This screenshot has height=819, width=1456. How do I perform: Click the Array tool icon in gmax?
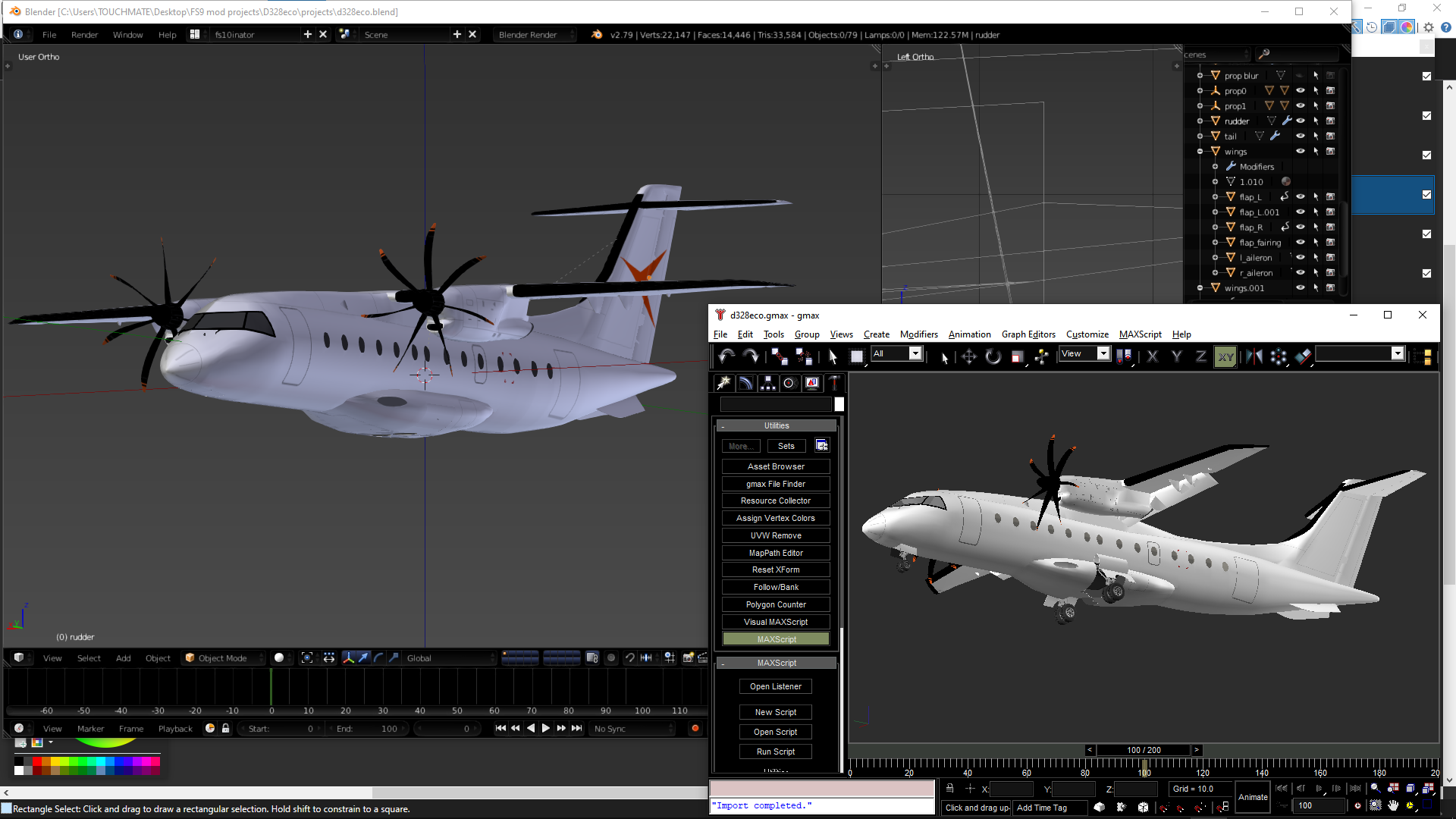tap(1279, 356)
